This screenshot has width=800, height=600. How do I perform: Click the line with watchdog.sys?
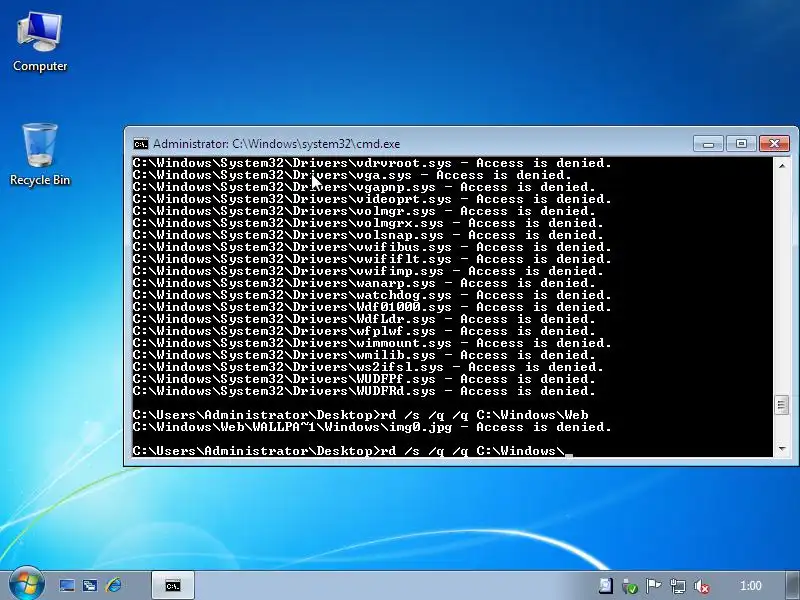click(371, 295)
